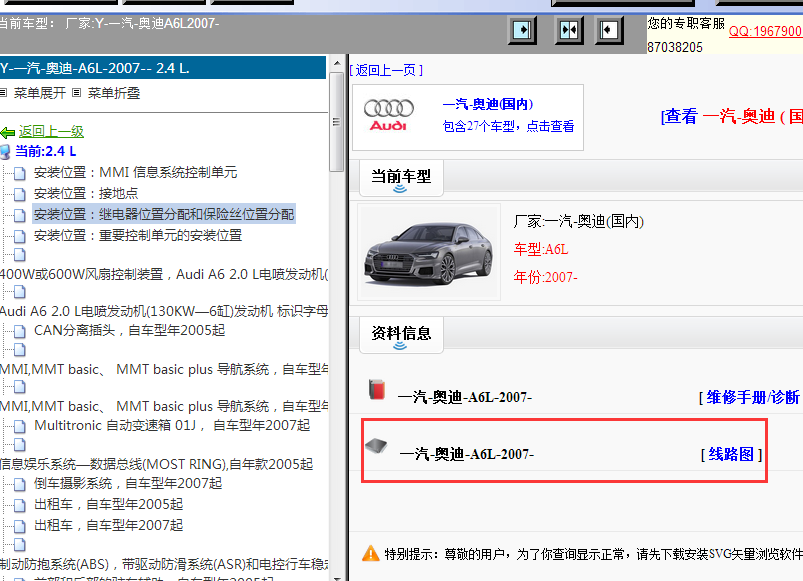803x581 pixels.
Task: Click page icon beside 继电器位置分配
Action: point(19,216)
